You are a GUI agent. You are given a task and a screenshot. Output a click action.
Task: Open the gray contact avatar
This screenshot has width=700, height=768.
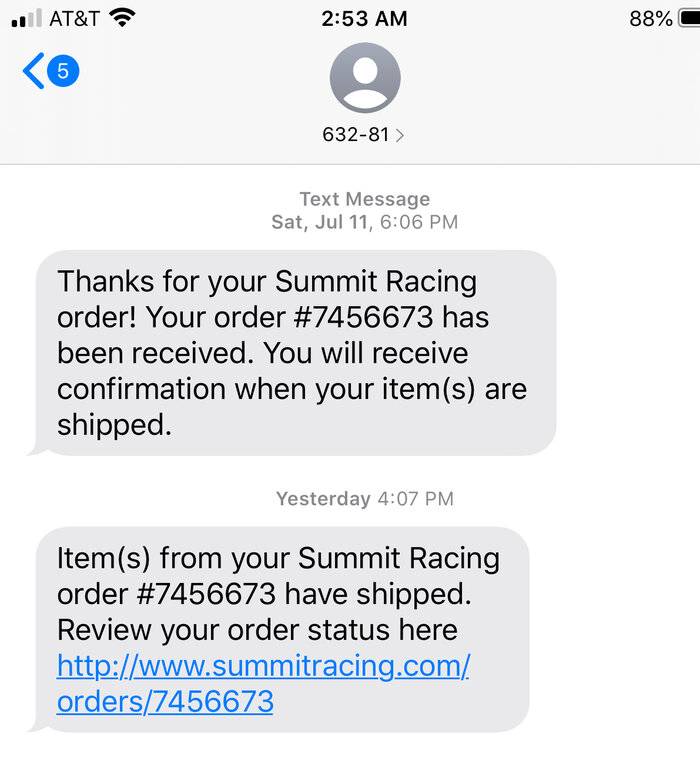364,78
